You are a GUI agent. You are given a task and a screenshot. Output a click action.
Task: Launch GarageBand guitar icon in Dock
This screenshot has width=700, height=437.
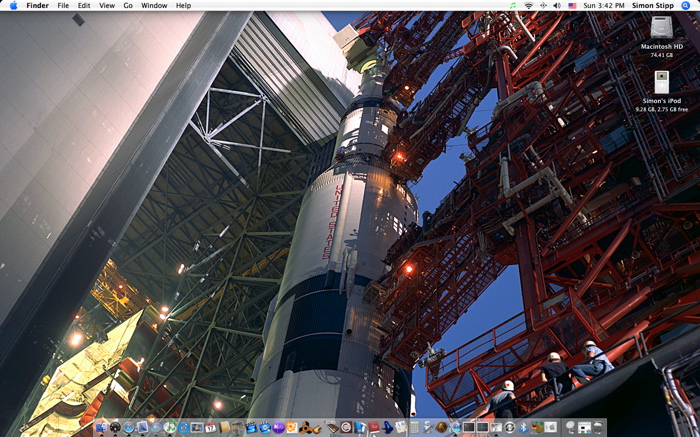coord(317,428)
